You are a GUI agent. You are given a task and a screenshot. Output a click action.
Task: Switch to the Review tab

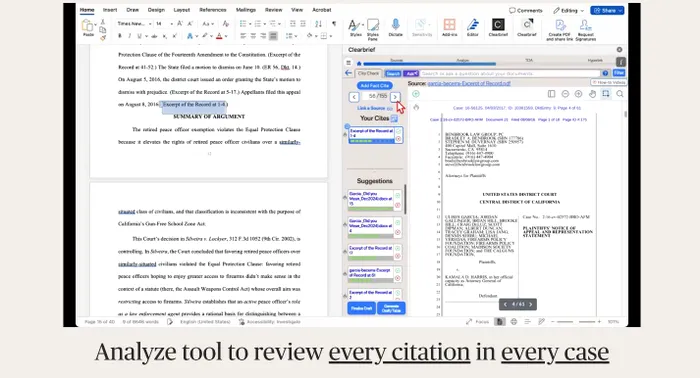click(x=273, y=10)
